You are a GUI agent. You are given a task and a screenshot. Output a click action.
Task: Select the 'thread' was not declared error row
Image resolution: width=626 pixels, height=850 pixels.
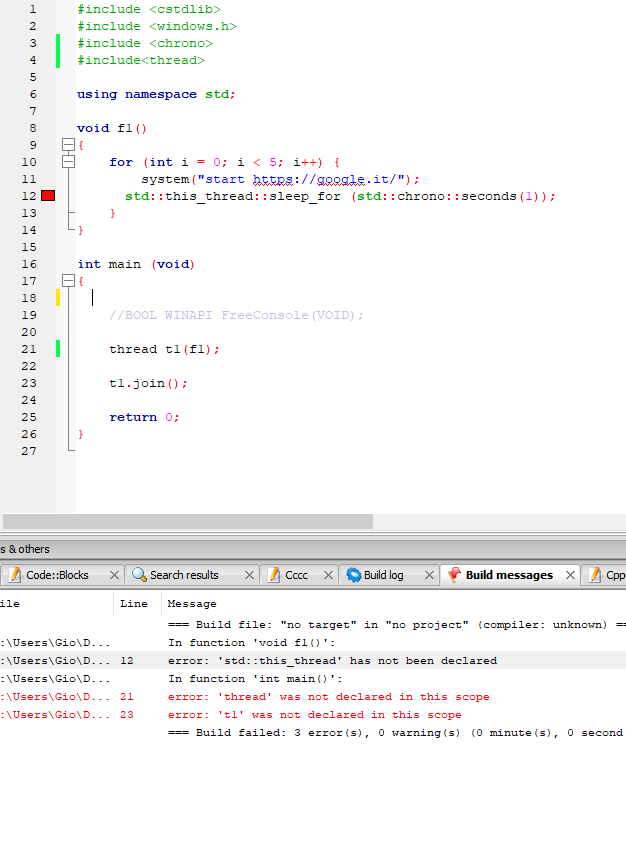313,697
